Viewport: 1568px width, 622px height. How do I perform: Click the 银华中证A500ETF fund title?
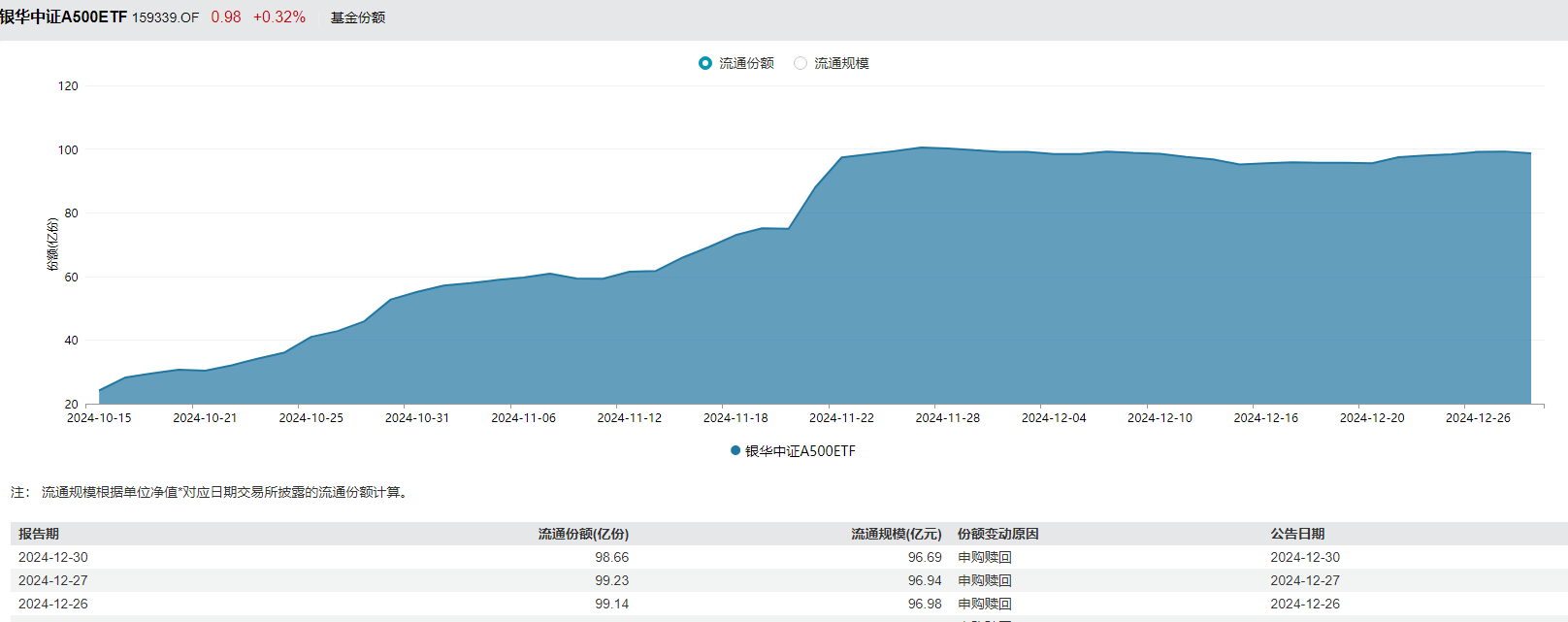pyautogui.click(x=64, y=17)
